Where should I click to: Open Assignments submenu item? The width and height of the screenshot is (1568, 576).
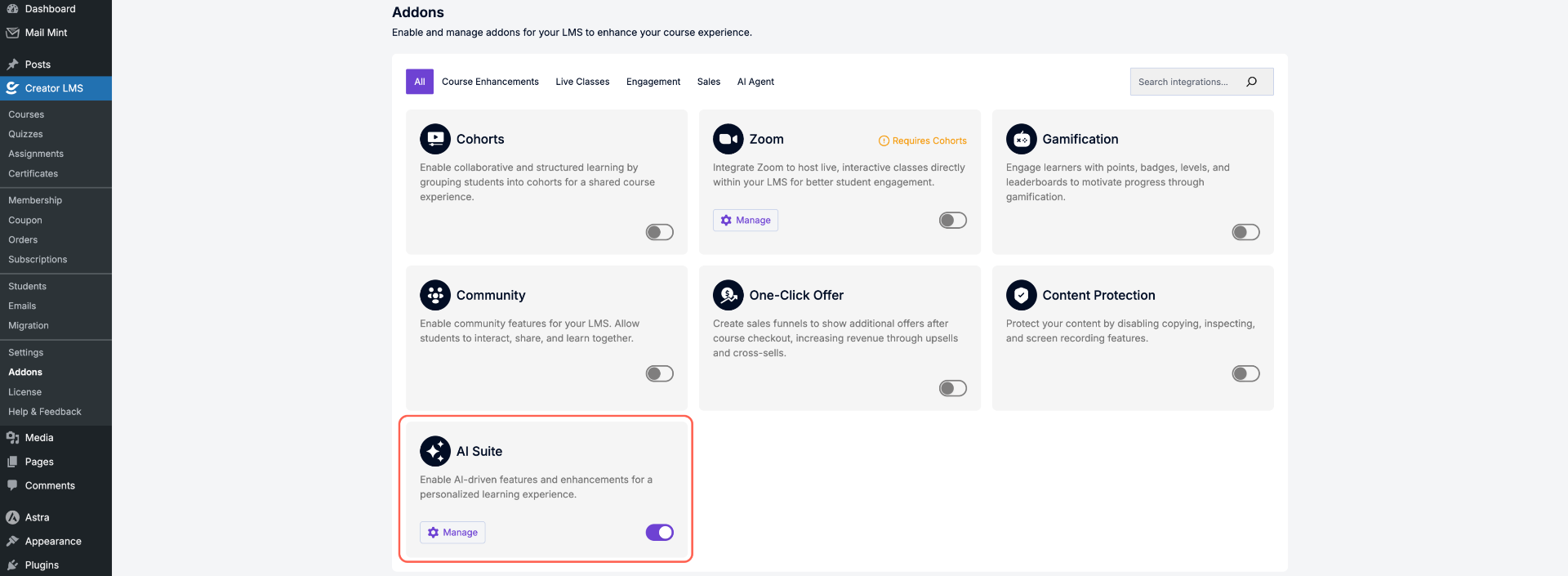[36, 154]
